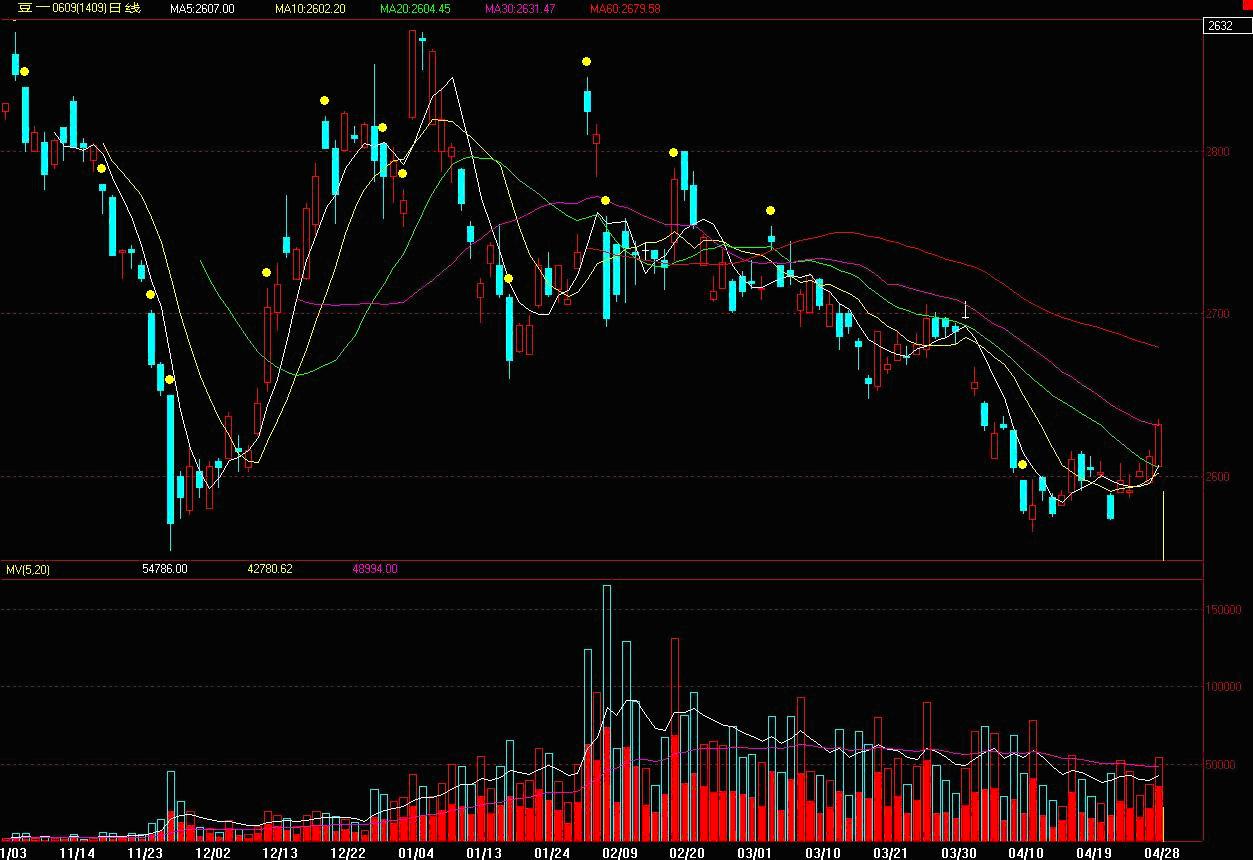Click the small red square in top-right corner

pyautogui.click(x=1245, y=5)
